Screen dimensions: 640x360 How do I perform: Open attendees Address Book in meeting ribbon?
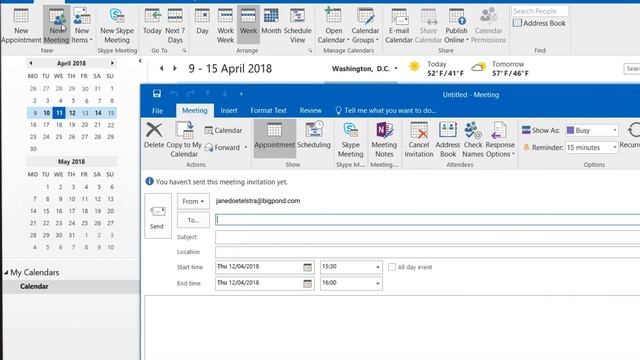click(x=448, y=140)
